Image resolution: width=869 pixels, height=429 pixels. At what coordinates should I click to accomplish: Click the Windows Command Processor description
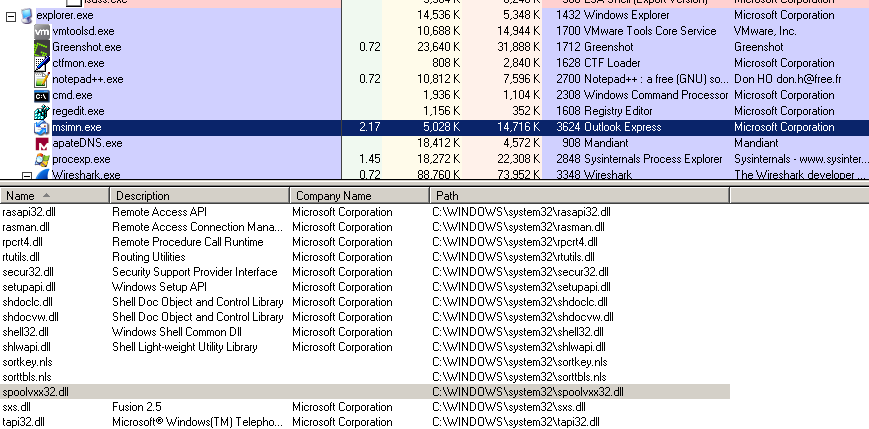pyautogui.click(x=656, y=95)
